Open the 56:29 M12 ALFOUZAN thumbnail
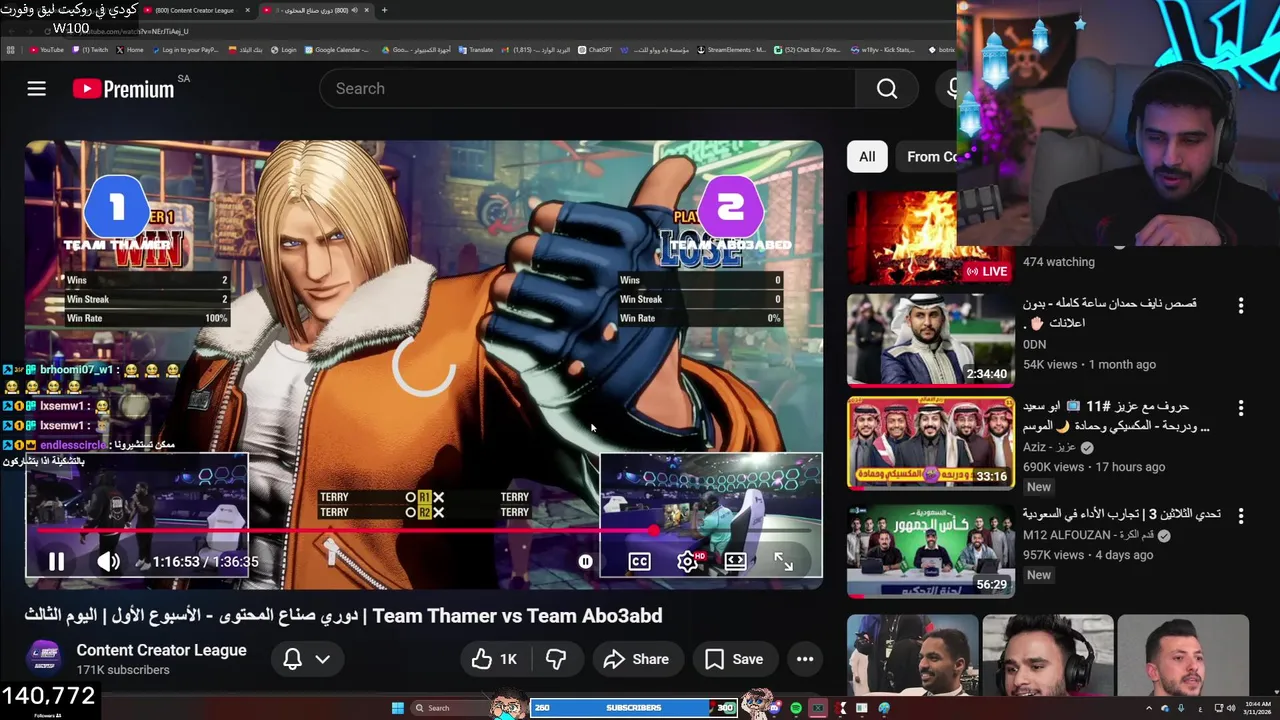 tap(930, 550)
